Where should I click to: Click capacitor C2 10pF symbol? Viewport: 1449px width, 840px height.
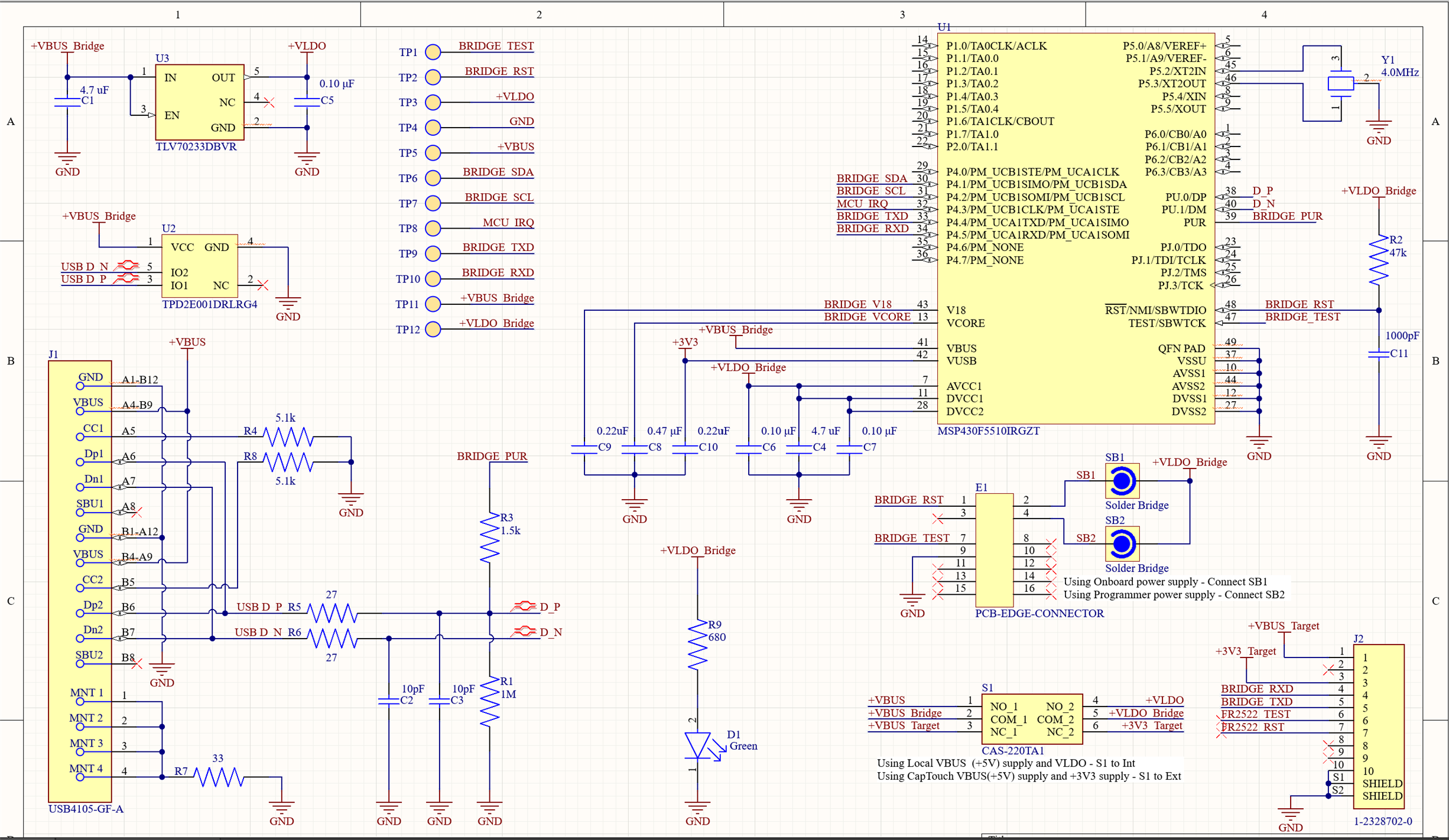tap(389, 702)
